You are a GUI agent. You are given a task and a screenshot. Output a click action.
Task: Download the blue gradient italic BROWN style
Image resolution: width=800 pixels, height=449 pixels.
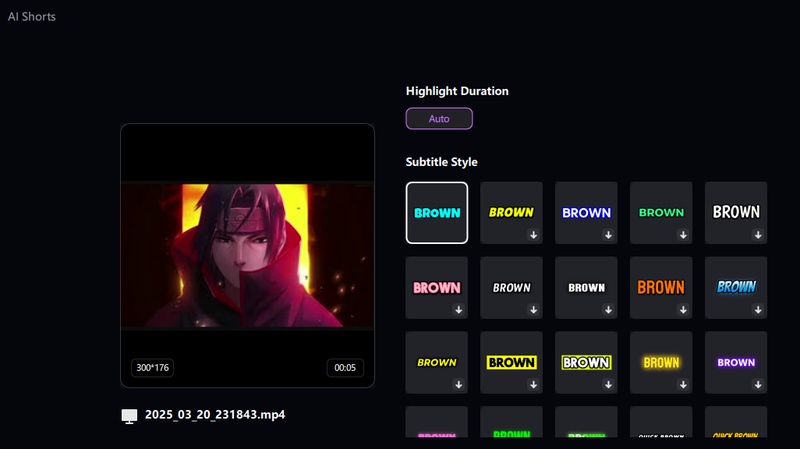click(x=758, y=310)
